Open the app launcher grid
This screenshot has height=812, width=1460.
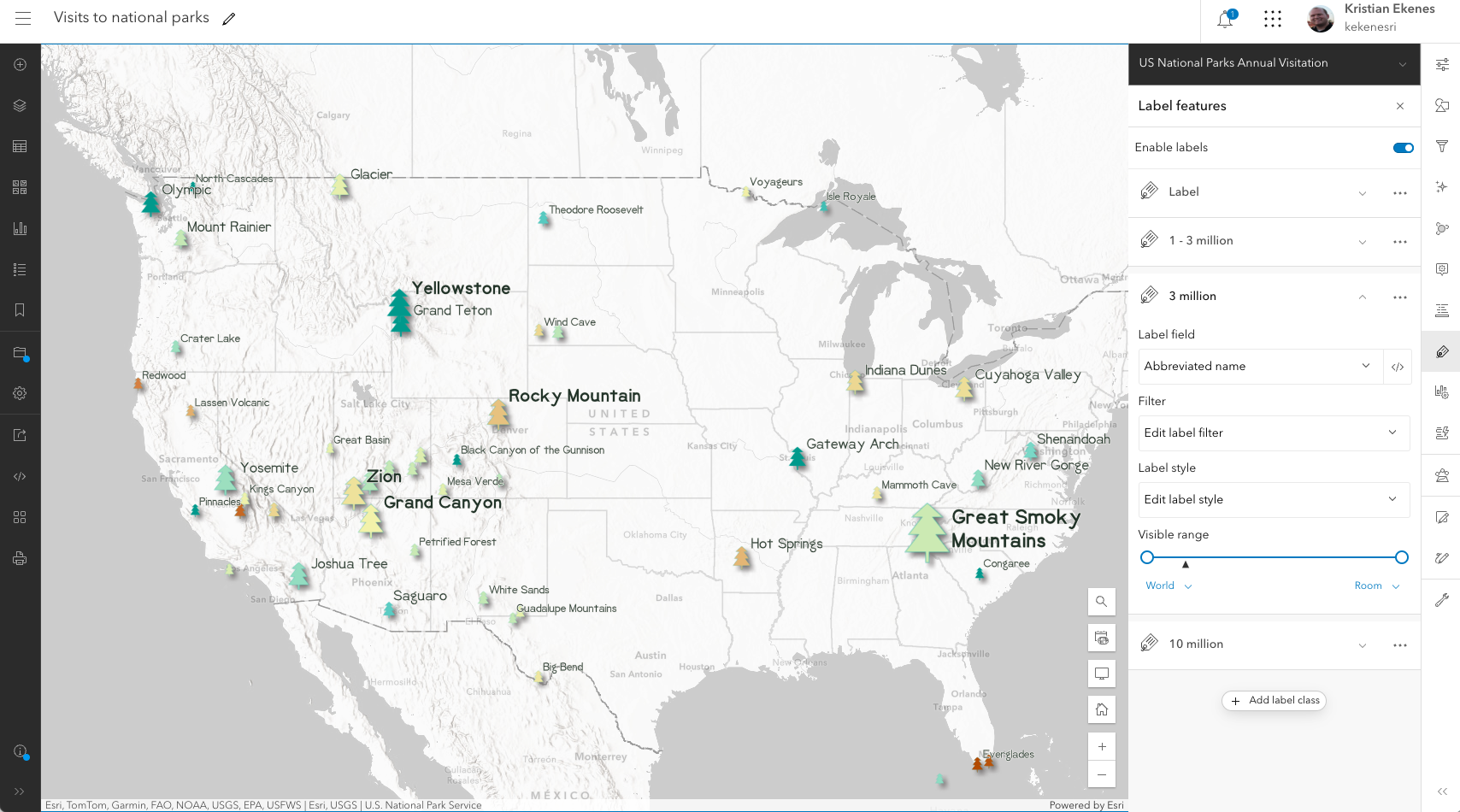(1273, 19)
